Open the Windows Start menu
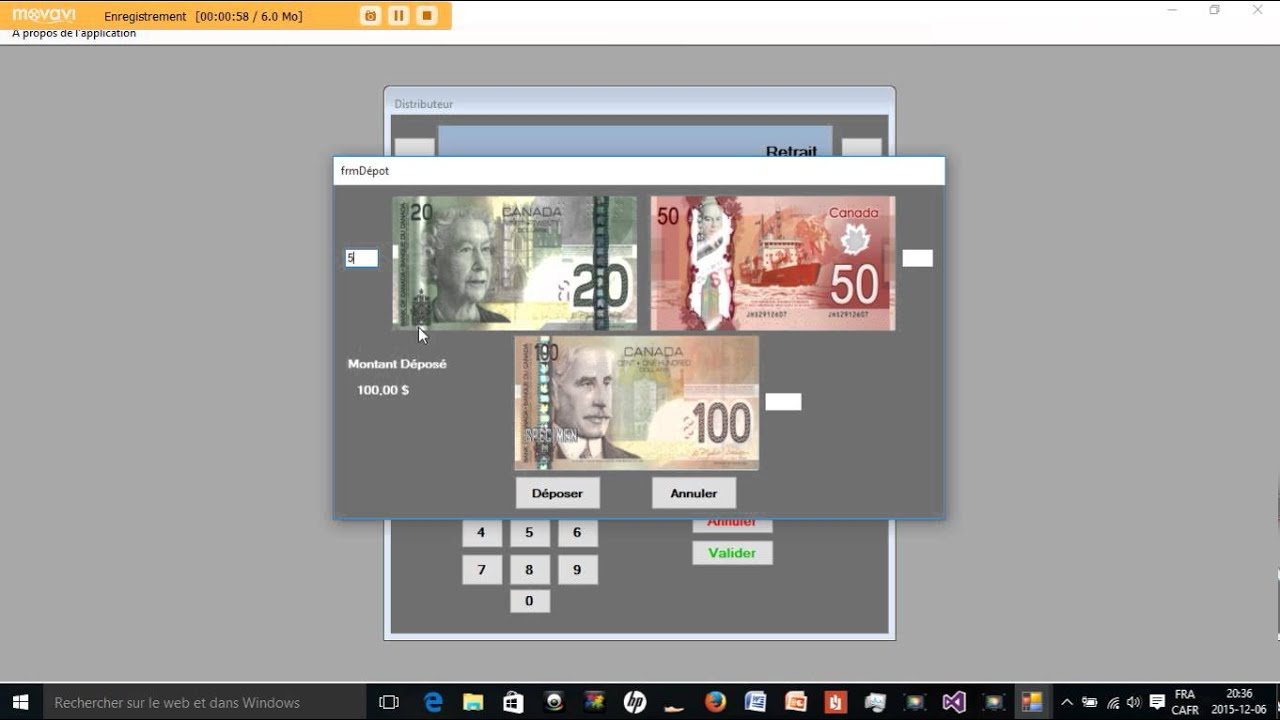The image size is (1280, 720). click(20, 702)
